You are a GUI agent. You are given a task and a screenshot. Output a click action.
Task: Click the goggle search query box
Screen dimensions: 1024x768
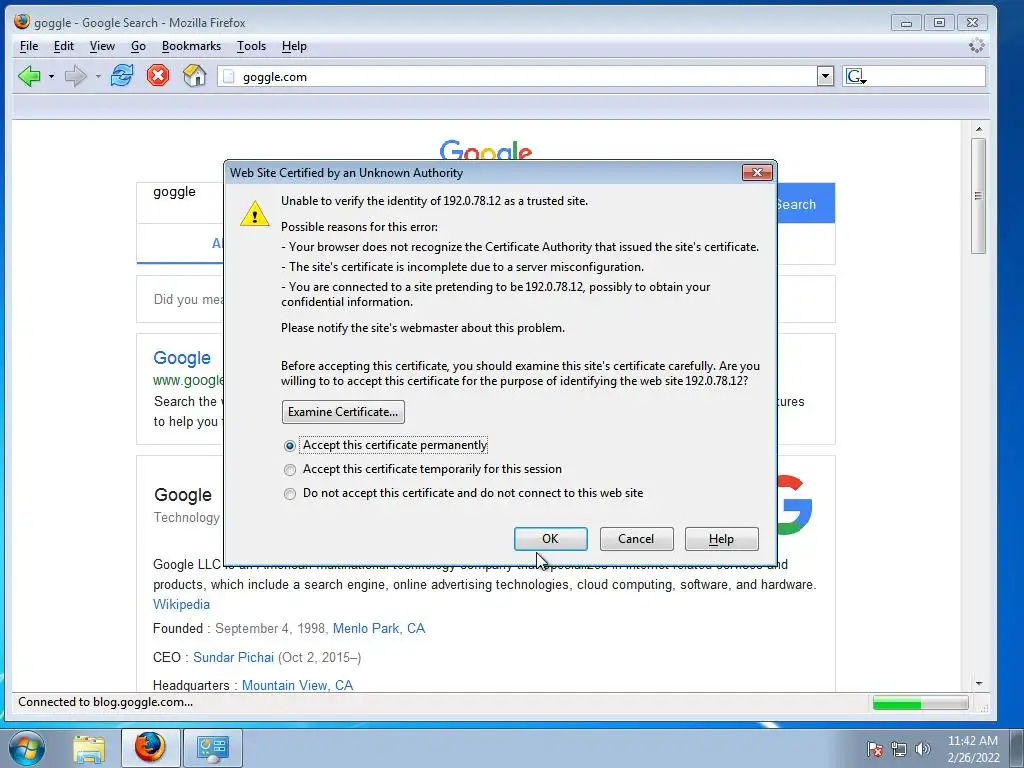pyautogui.click(x=180, y=203)
